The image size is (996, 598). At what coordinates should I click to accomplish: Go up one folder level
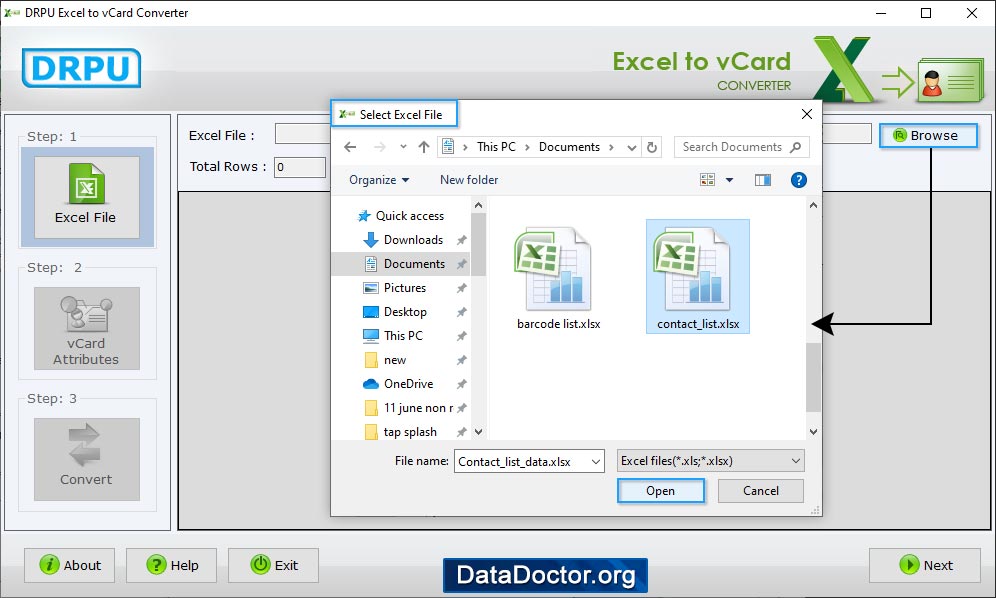(x=424, y=147)
